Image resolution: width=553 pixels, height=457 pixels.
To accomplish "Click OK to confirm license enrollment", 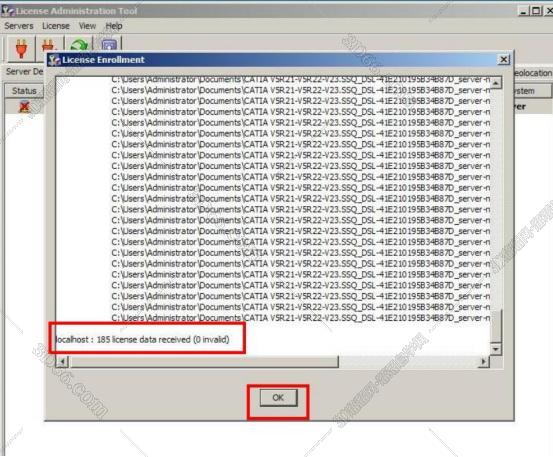I will (279, 398).
